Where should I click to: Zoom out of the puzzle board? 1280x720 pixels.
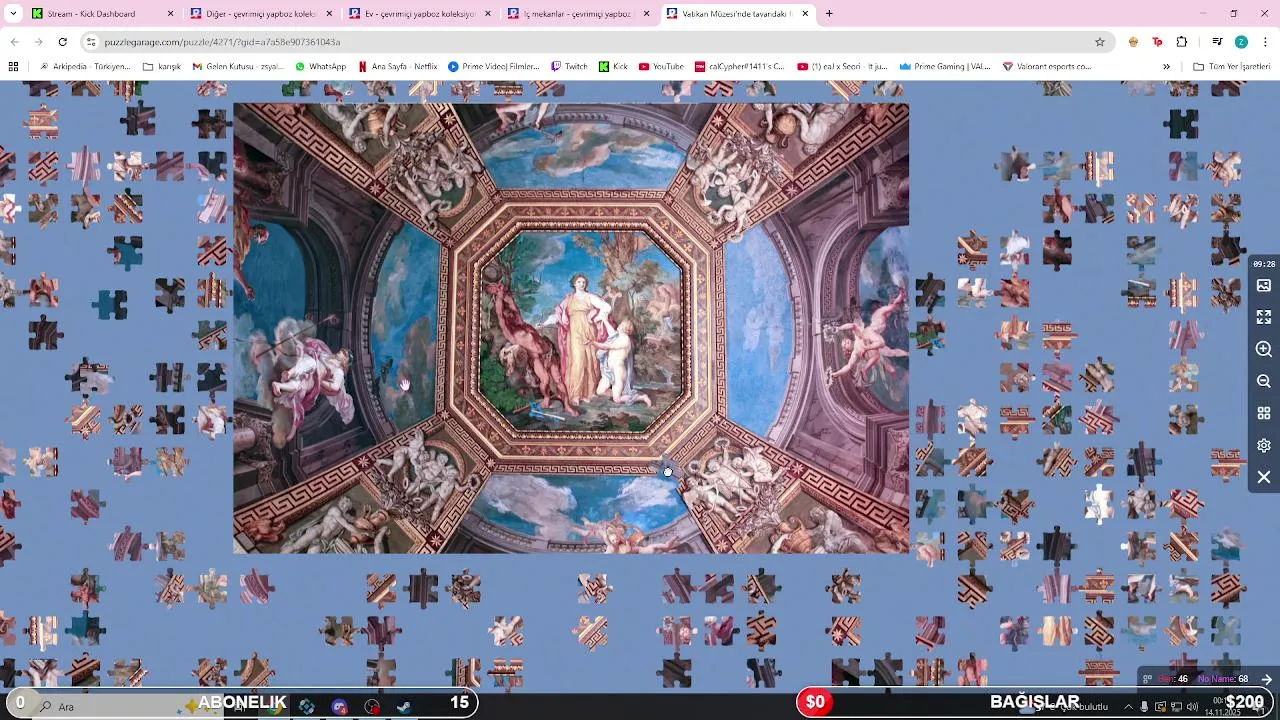1264,381
